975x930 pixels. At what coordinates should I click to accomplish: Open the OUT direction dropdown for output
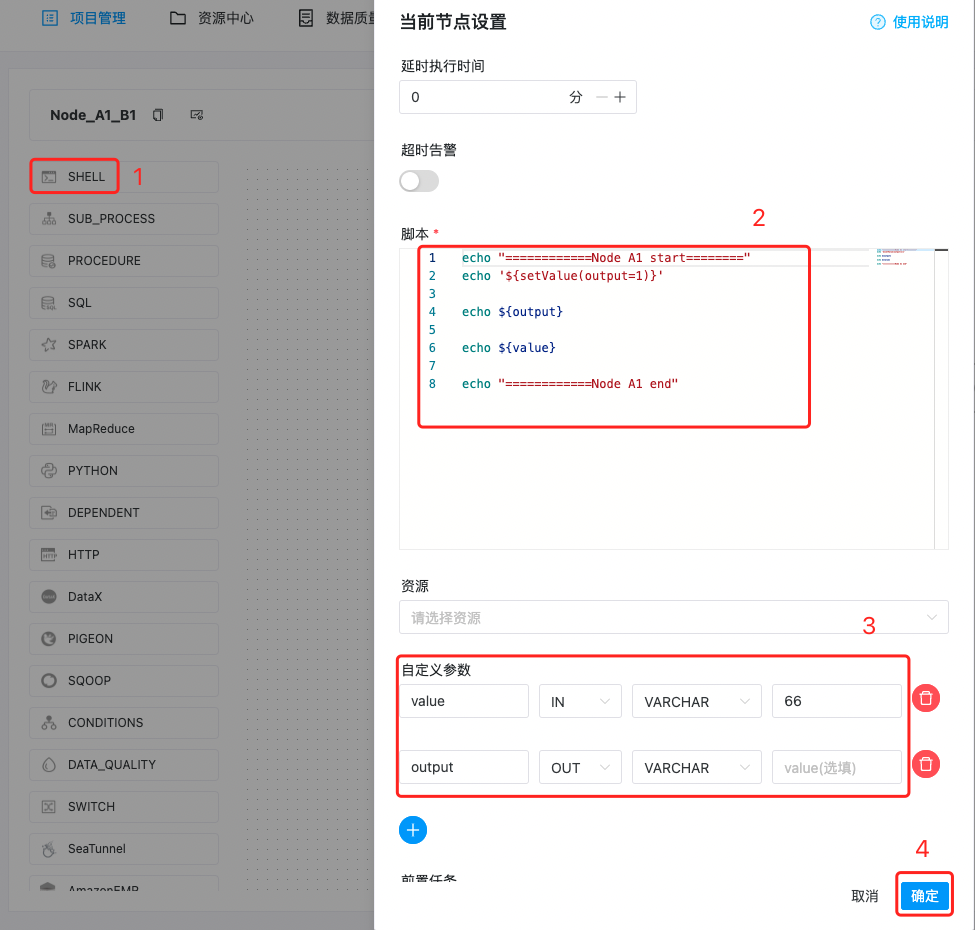[580, 767]
